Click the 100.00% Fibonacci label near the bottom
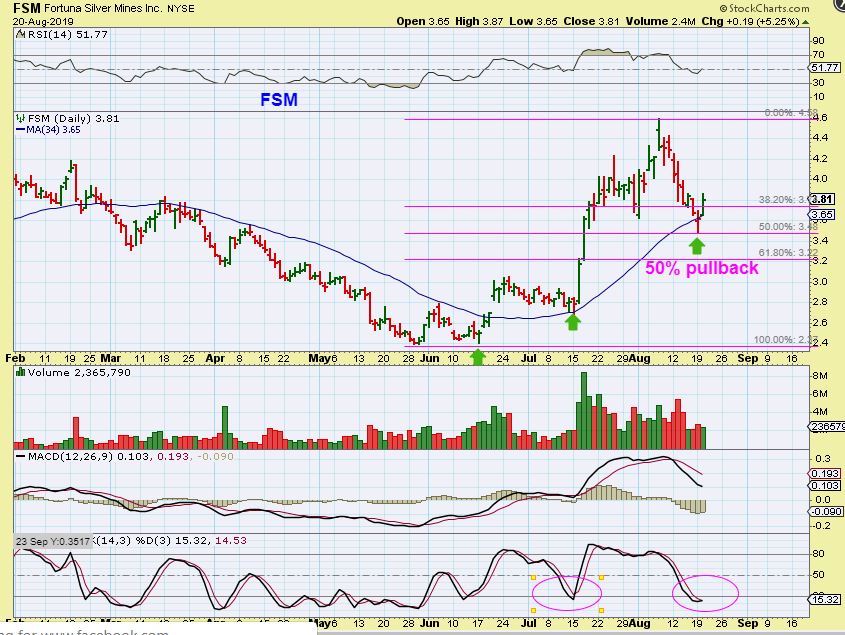Viewport: 845px width, 635px height. (786, 340)
